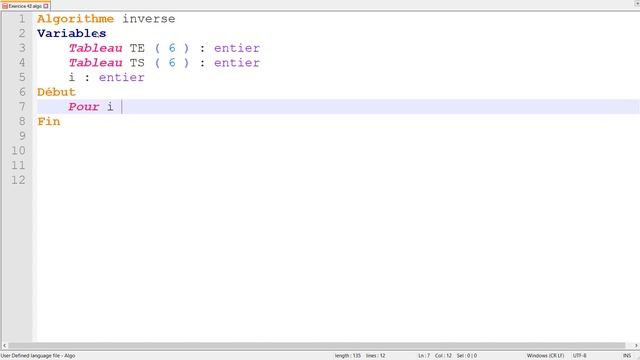
Task: Click line number 7 in the margin
Action: (x=22, y=107)
